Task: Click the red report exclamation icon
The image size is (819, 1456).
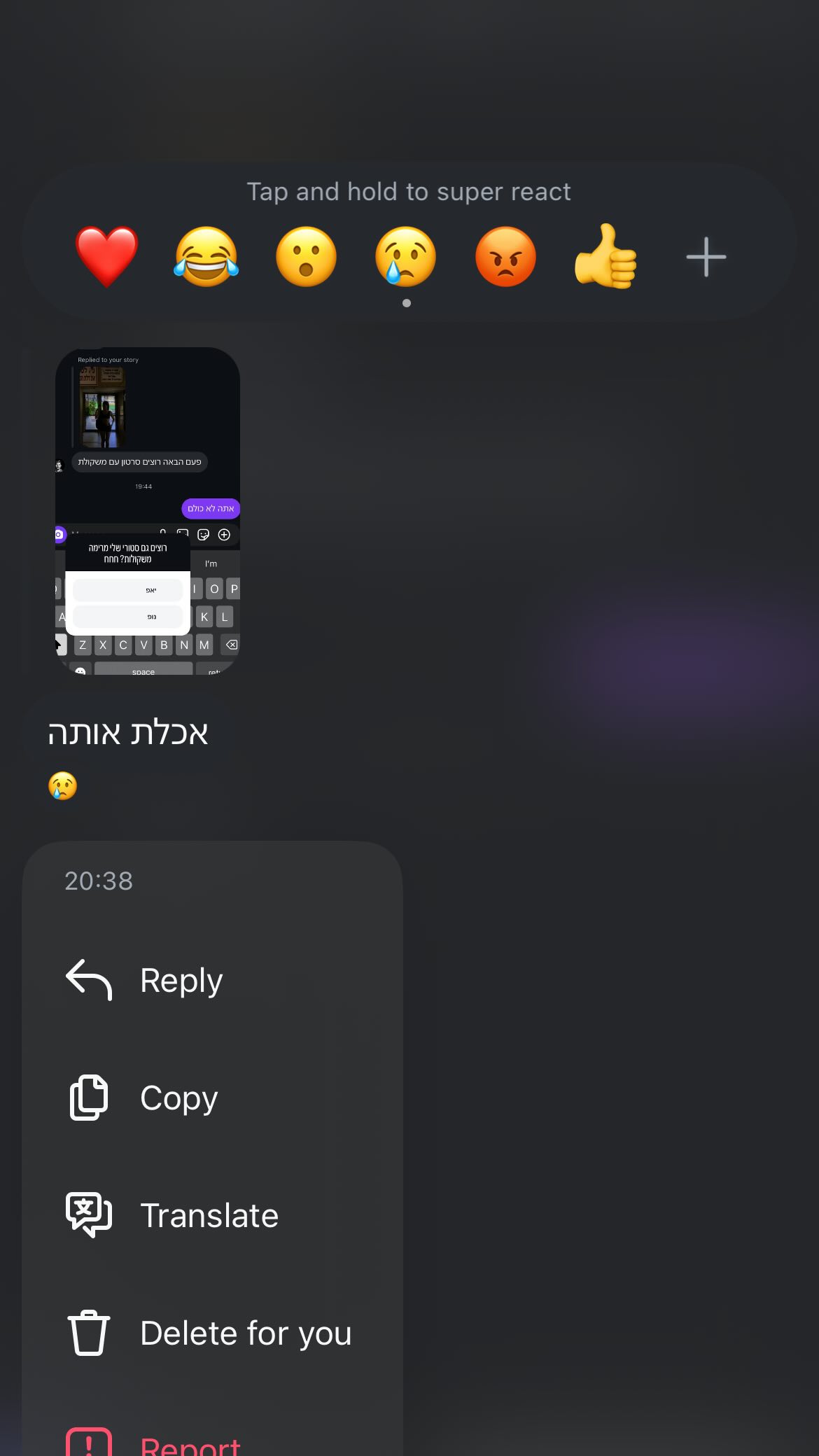Action: click(x=89, y=1442)
